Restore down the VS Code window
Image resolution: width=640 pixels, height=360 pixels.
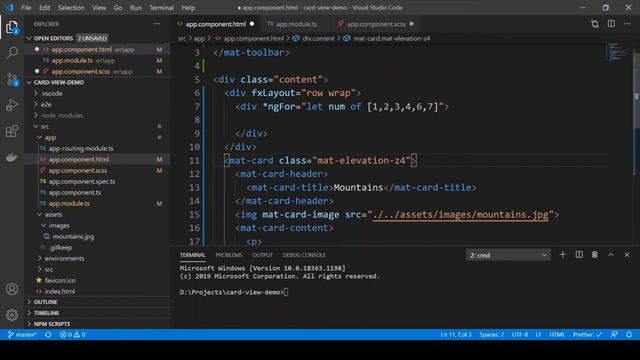point(605,7)
